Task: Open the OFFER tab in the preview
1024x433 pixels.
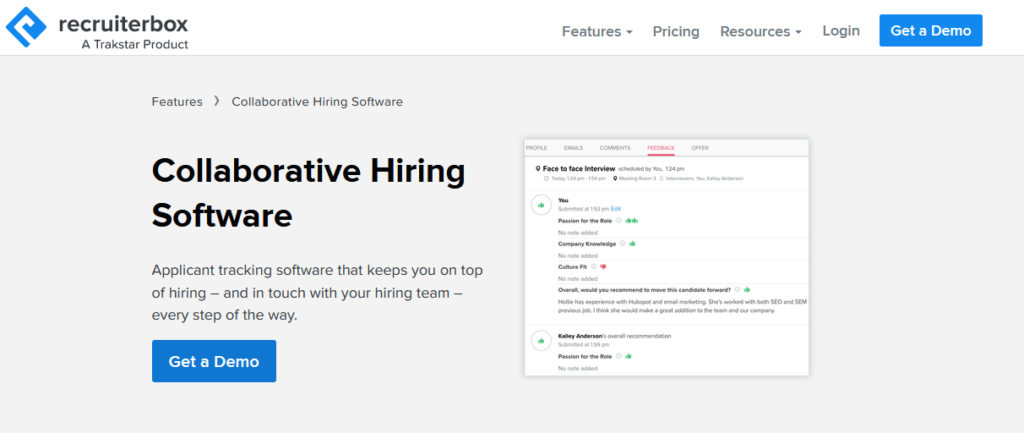Action: point(700,148)
